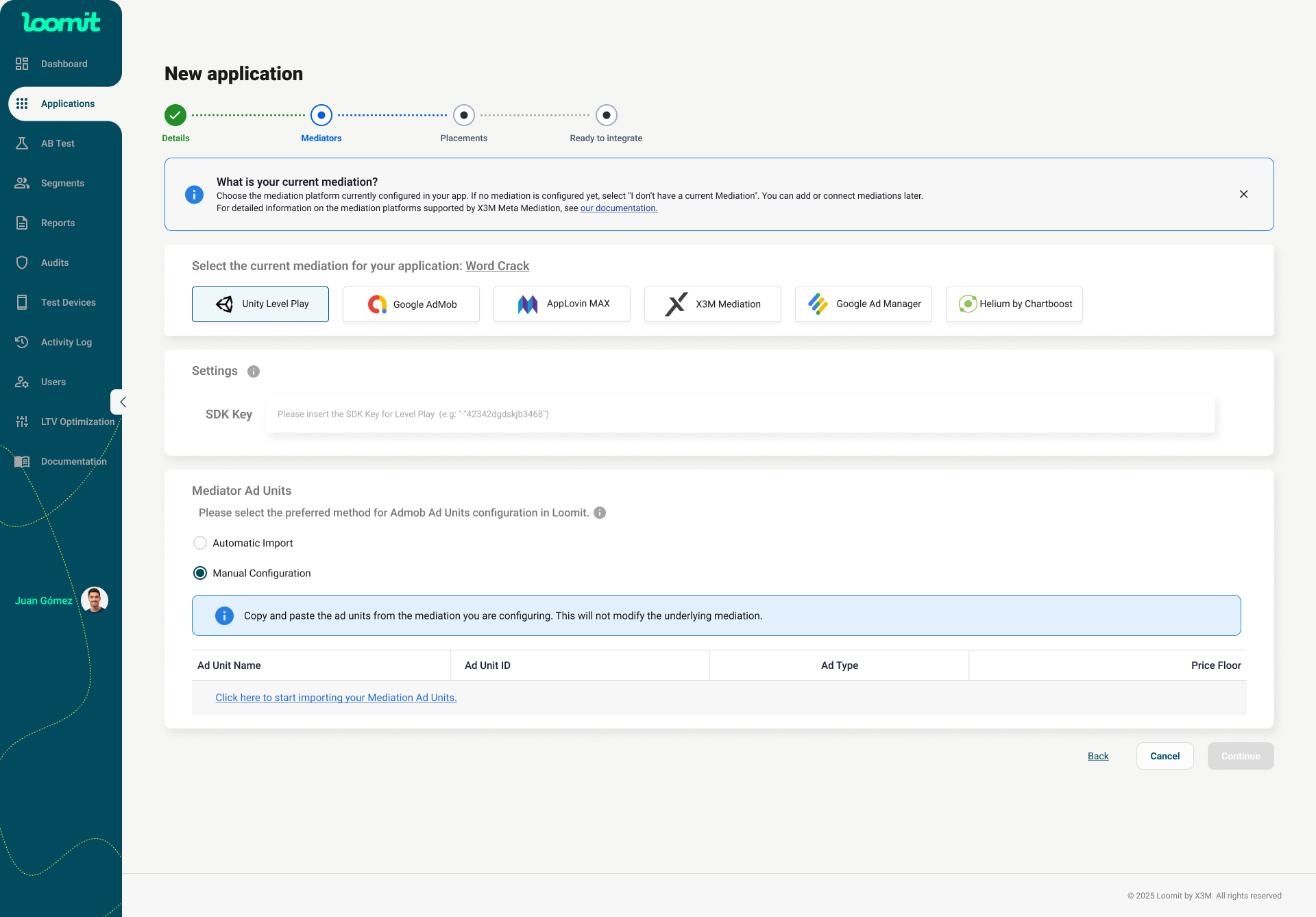
Task: Select Manual Configuration radio button
Action: pos(200,573)
